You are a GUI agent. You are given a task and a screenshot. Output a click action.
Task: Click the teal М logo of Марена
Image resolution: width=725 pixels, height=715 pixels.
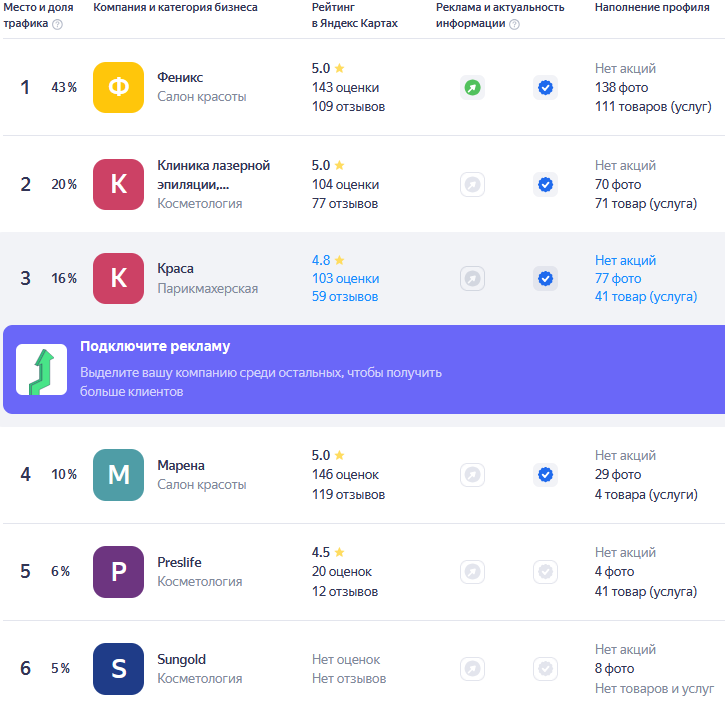[118, 475]
